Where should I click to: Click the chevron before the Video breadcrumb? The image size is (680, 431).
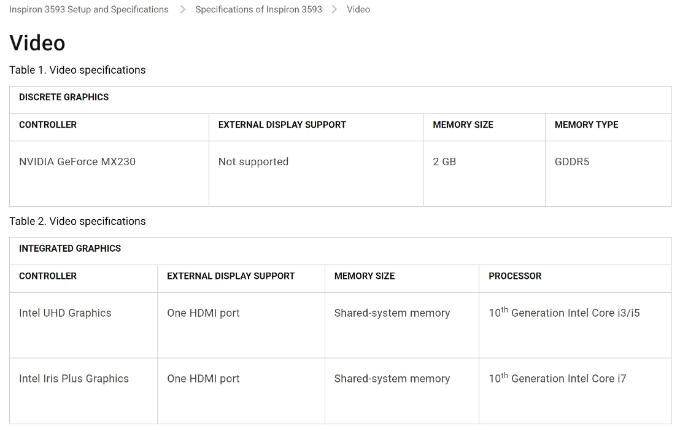[x=335, y=9]
